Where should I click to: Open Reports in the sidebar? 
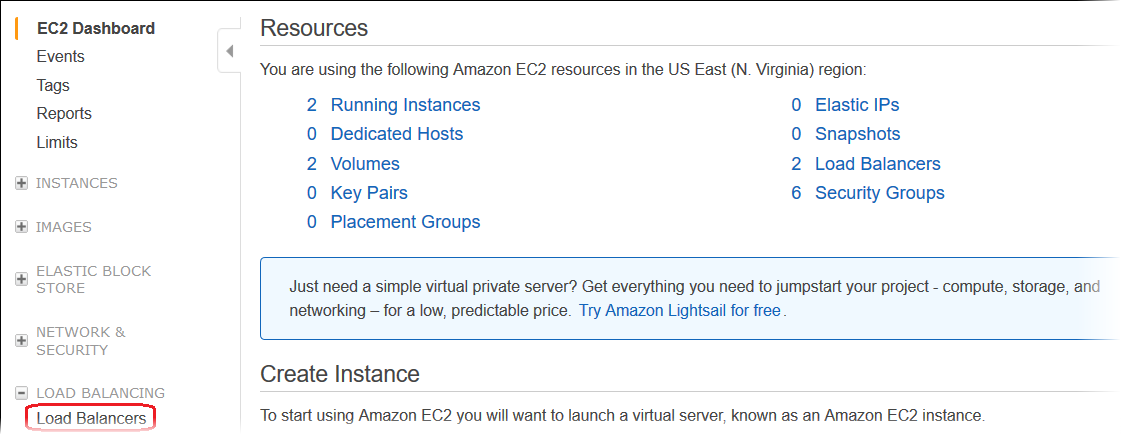[64, 114]
